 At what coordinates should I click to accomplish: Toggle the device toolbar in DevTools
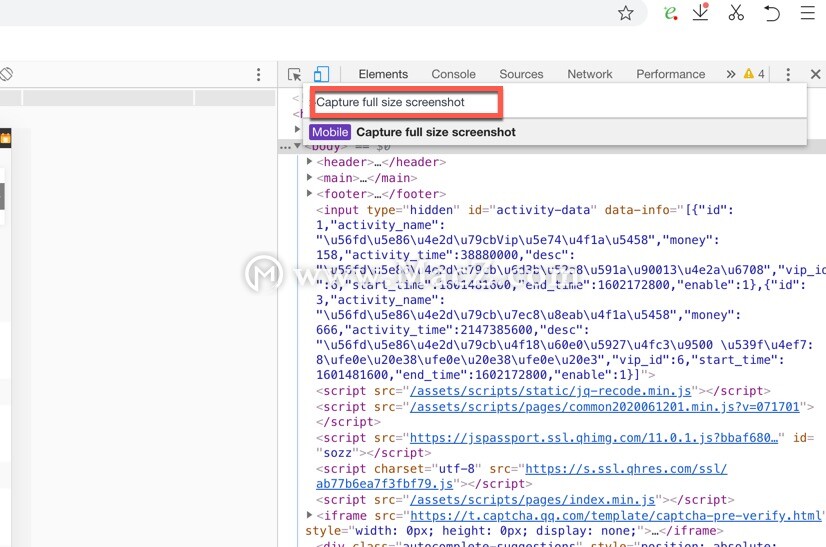(x=321, y=74)
